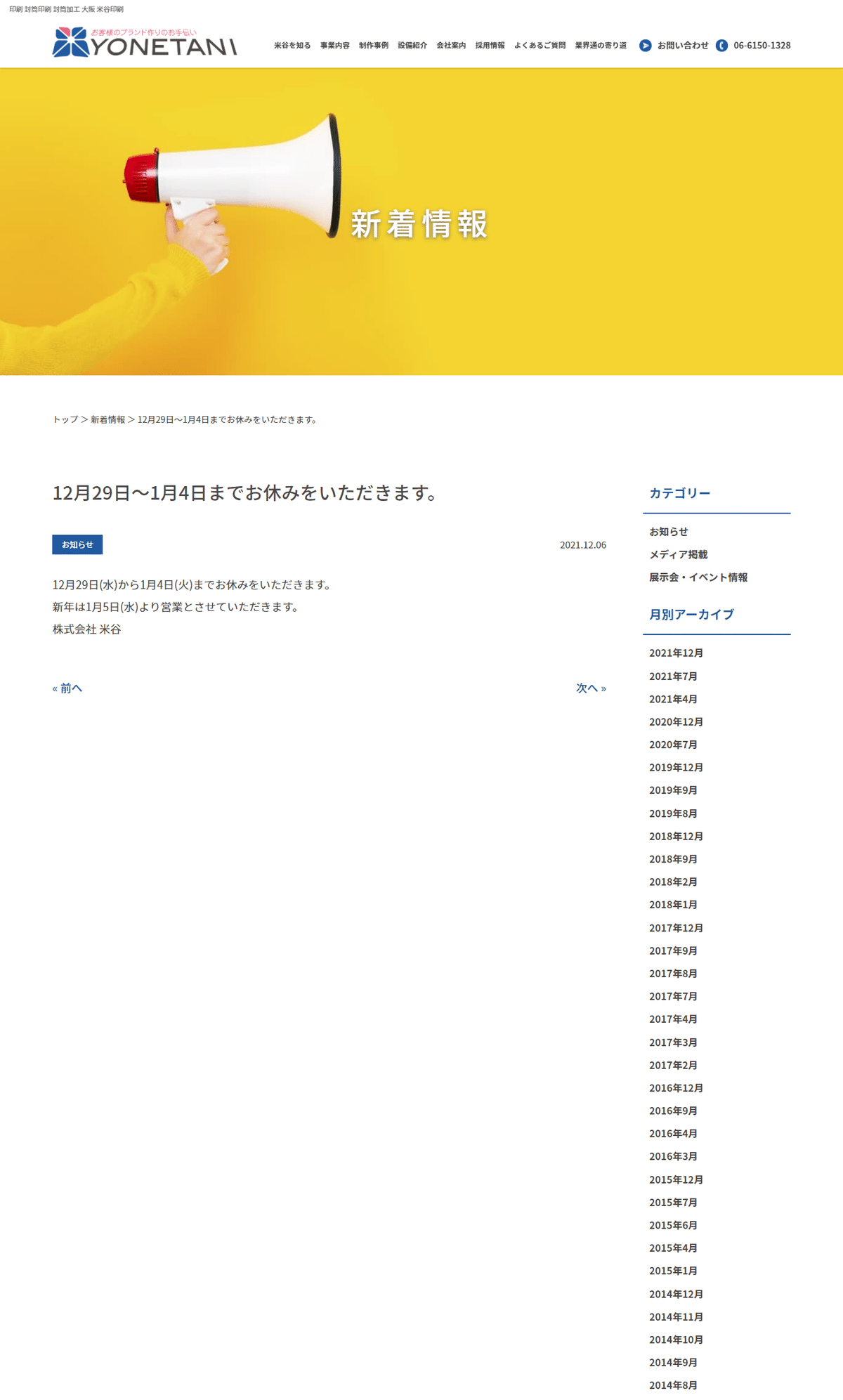Open the 2017年8月 archive
This screenshot has width=843, height=1400.
673,974
